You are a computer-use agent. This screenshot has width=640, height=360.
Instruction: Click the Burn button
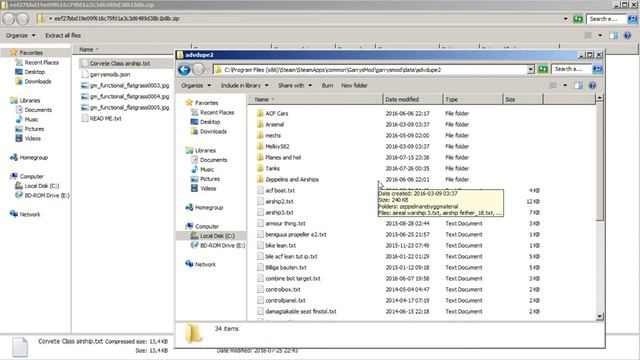pyautogui.click(x=327, y=85)
